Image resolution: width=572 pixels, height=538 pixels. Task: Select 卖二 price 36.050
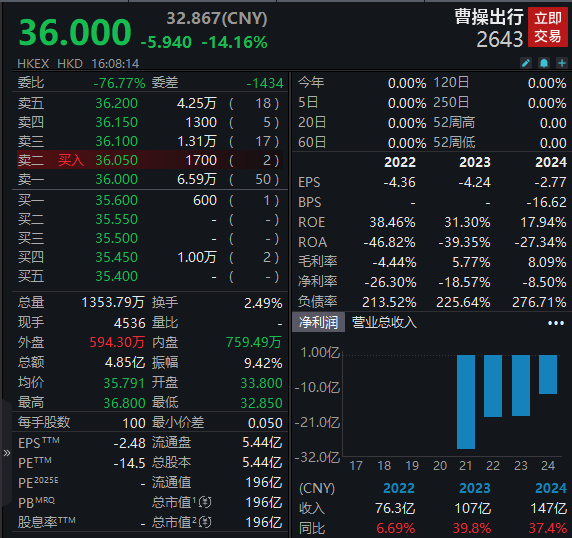tap(116, 160)
